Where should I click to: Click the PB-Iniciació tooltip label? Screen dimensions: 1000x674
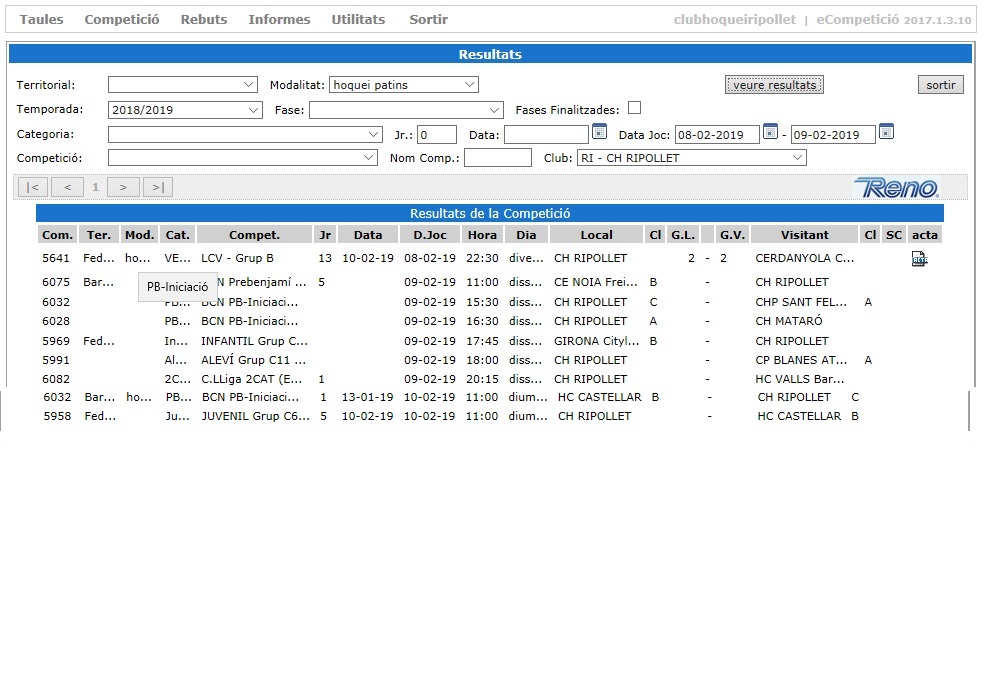pos(177,287)
